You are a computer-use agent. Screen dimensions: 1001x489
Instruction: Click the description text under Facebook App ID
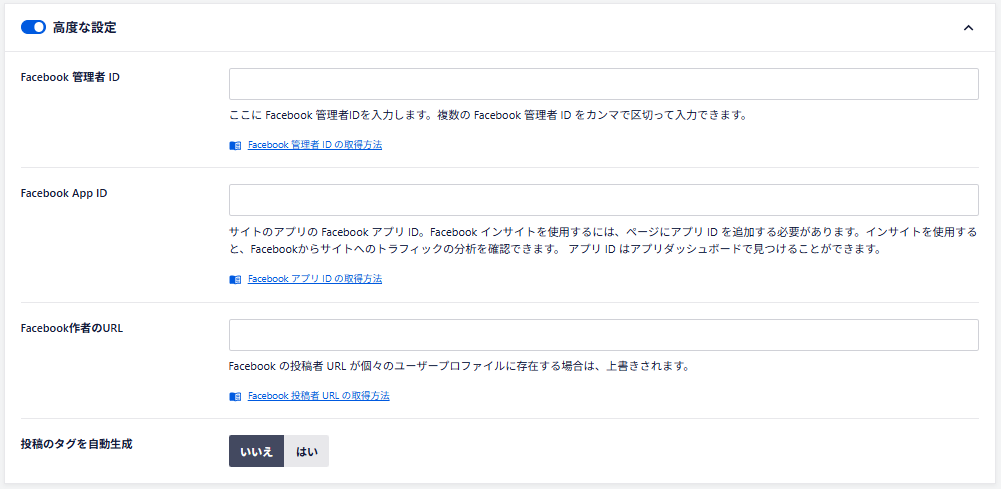coord(600,240)
